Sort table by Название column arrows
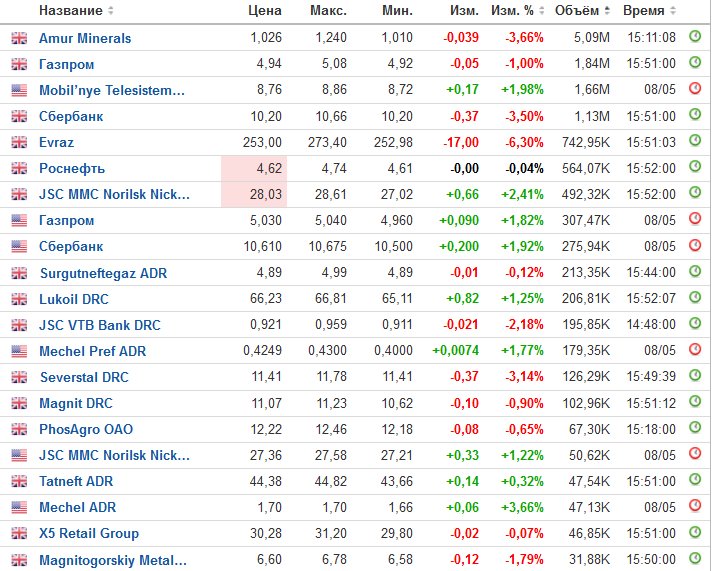The height and width of the screenshot is (571, 712). pos(110,10)
